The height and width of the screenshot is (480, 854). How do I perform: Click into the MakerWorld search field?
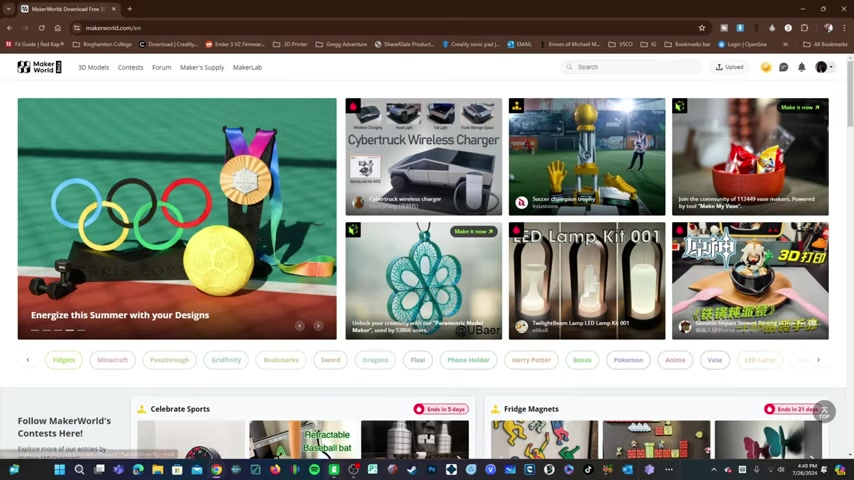pyautogui.click(x=632, y=67)
